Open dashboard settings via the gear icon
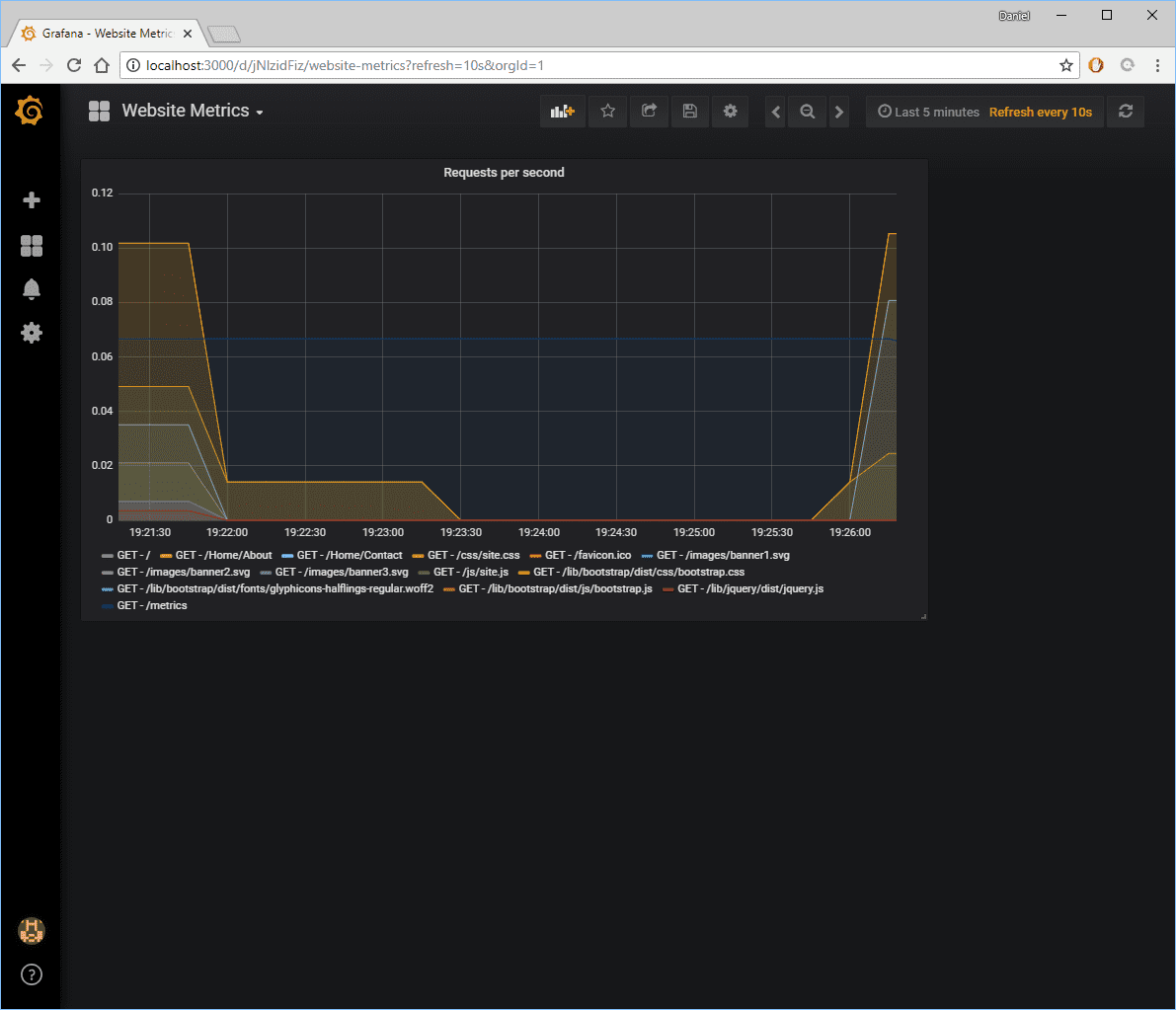The image size is (1176, 1010). 730,112
